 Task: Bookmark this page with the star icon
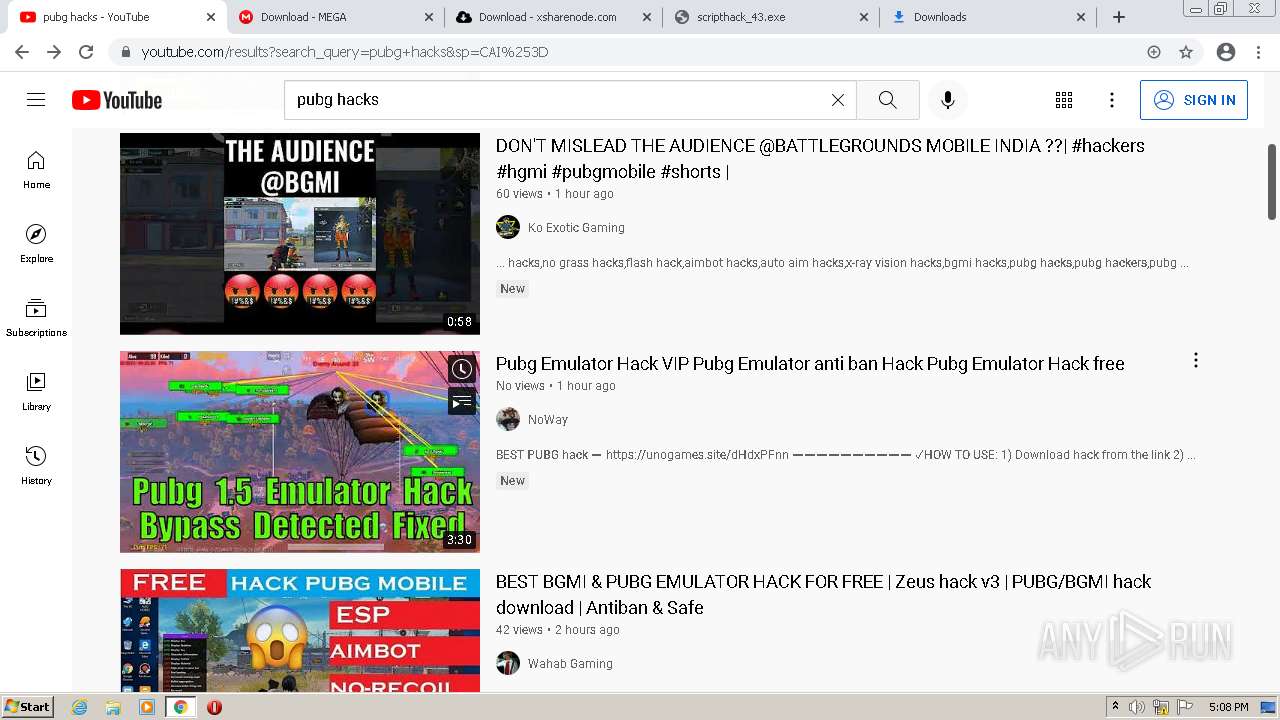click(x=1186, y=52)
